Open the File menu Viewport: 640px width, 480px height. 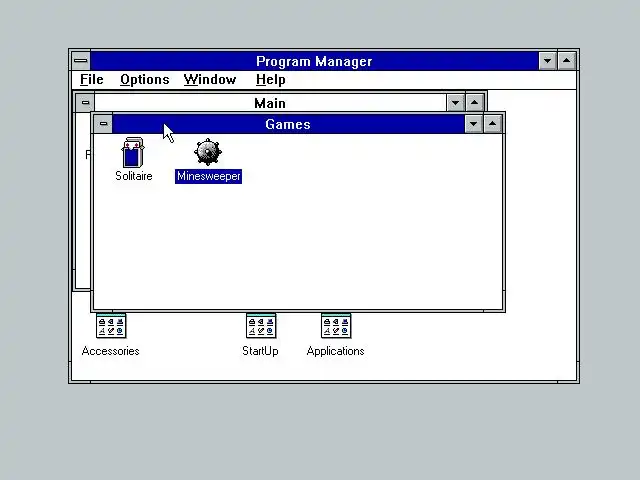[91, 80]
